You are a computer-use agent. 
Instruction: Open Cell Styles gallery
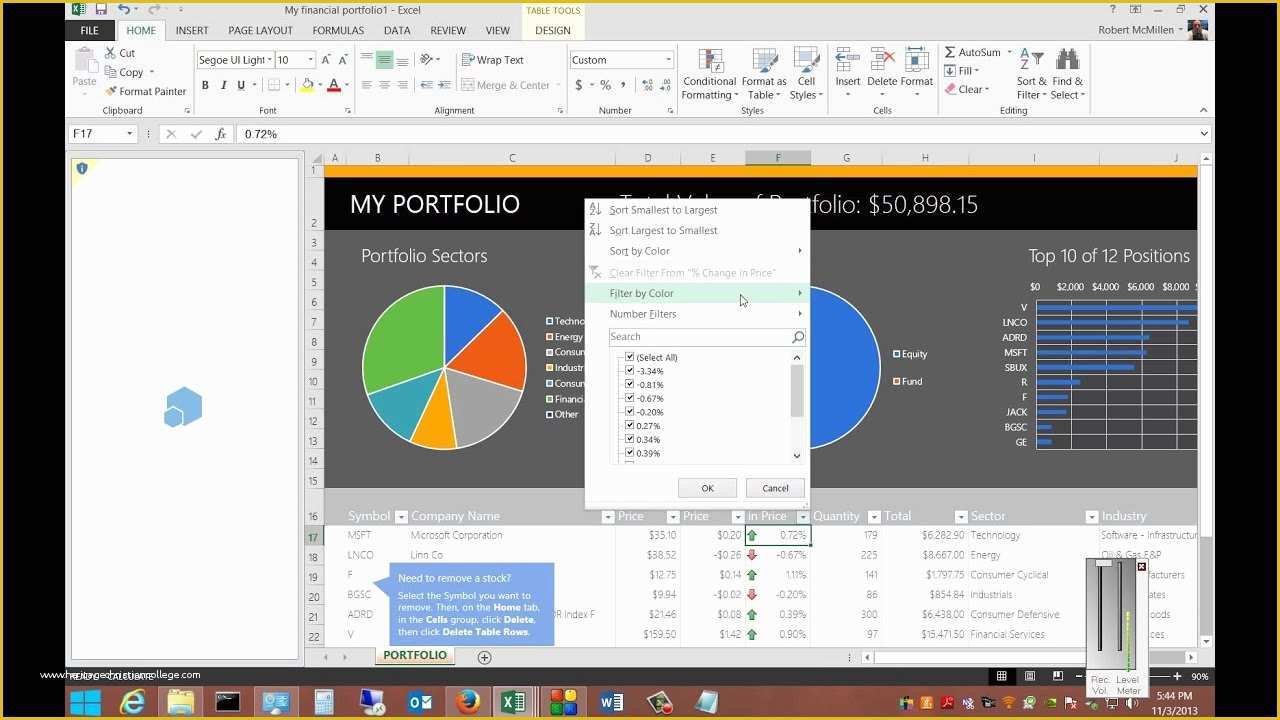pos(806,74)
